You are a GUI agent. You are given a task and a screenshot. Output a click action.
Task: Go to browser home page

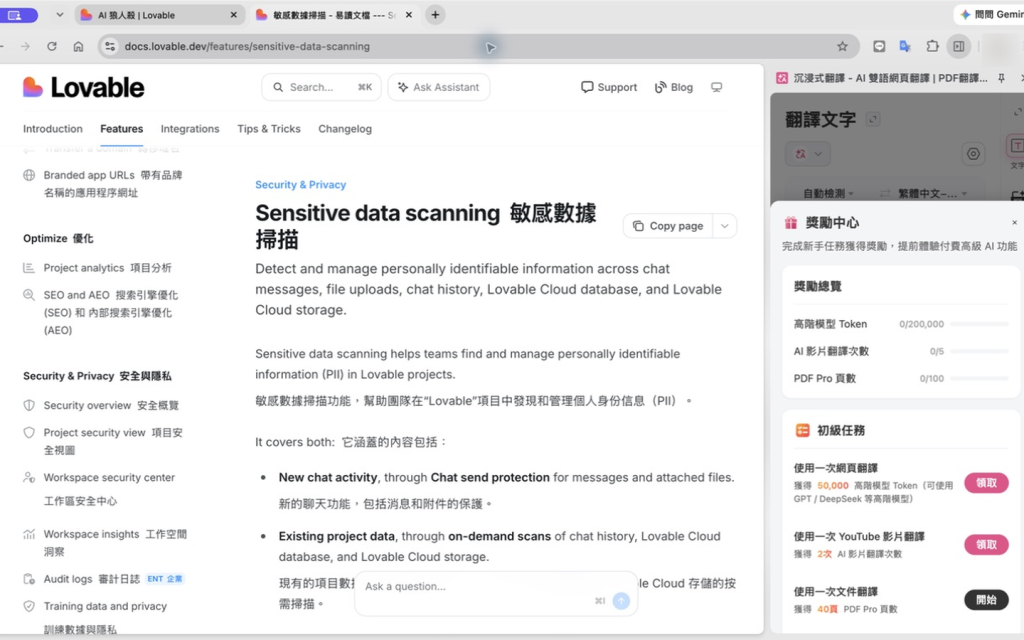click(78, 46)
